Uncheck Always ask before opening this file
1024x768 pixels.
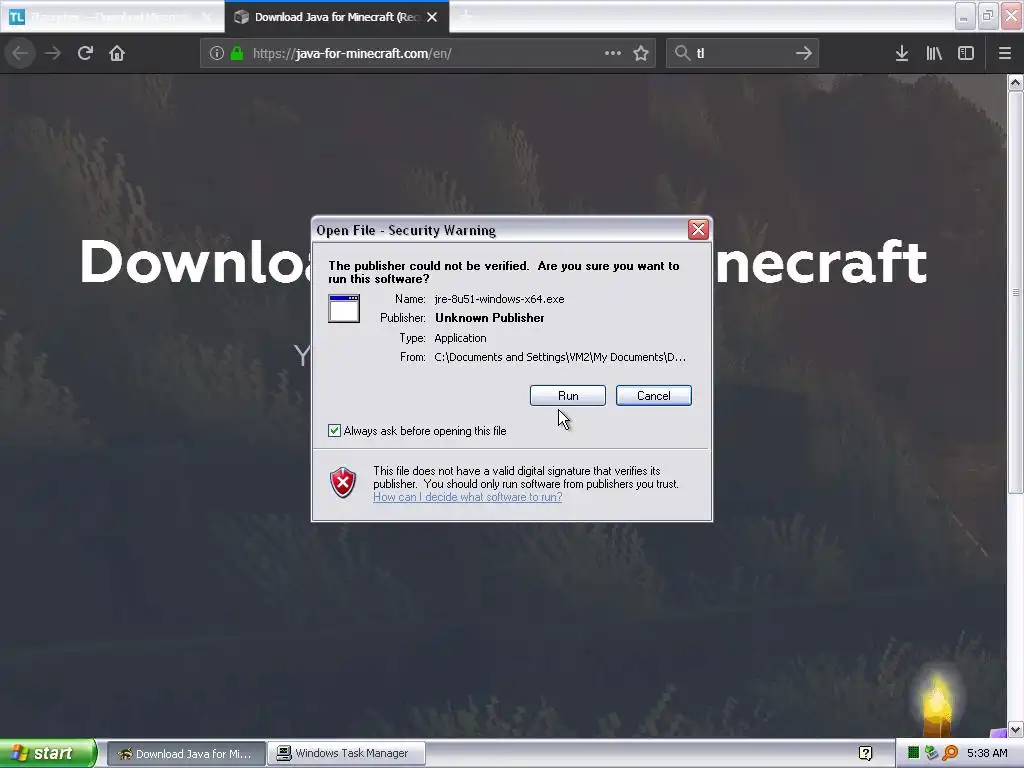(334, 430)
